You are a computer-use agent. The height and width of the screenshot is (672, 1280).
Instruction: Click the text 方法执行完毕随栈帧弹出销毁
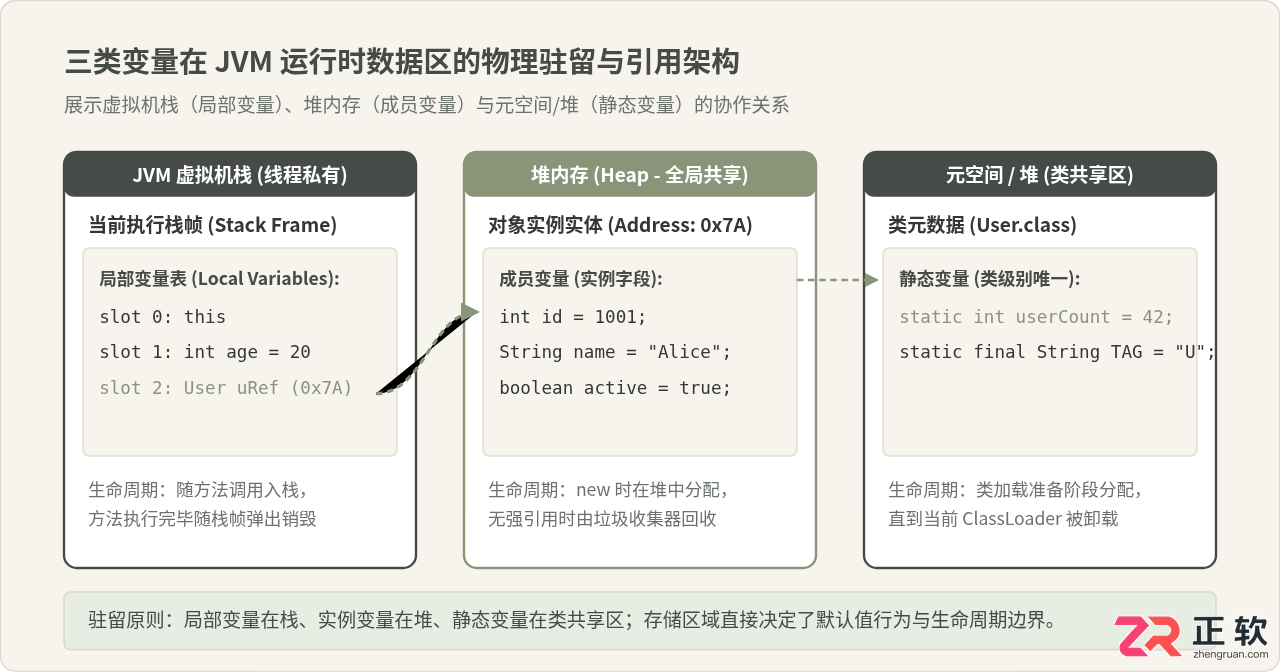tap(203, 519)
